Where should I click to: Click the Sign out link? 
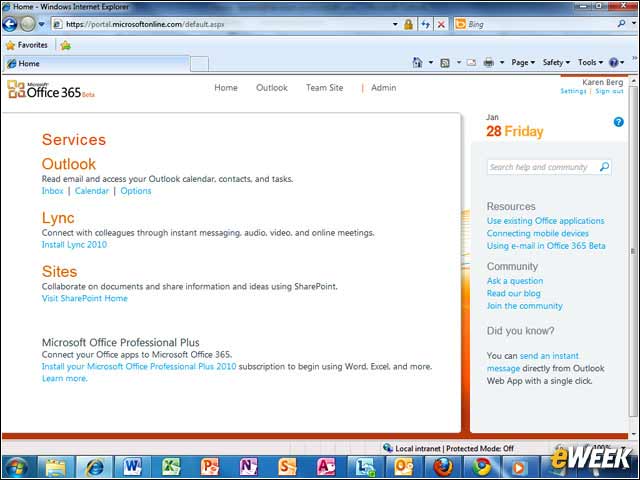609,91
